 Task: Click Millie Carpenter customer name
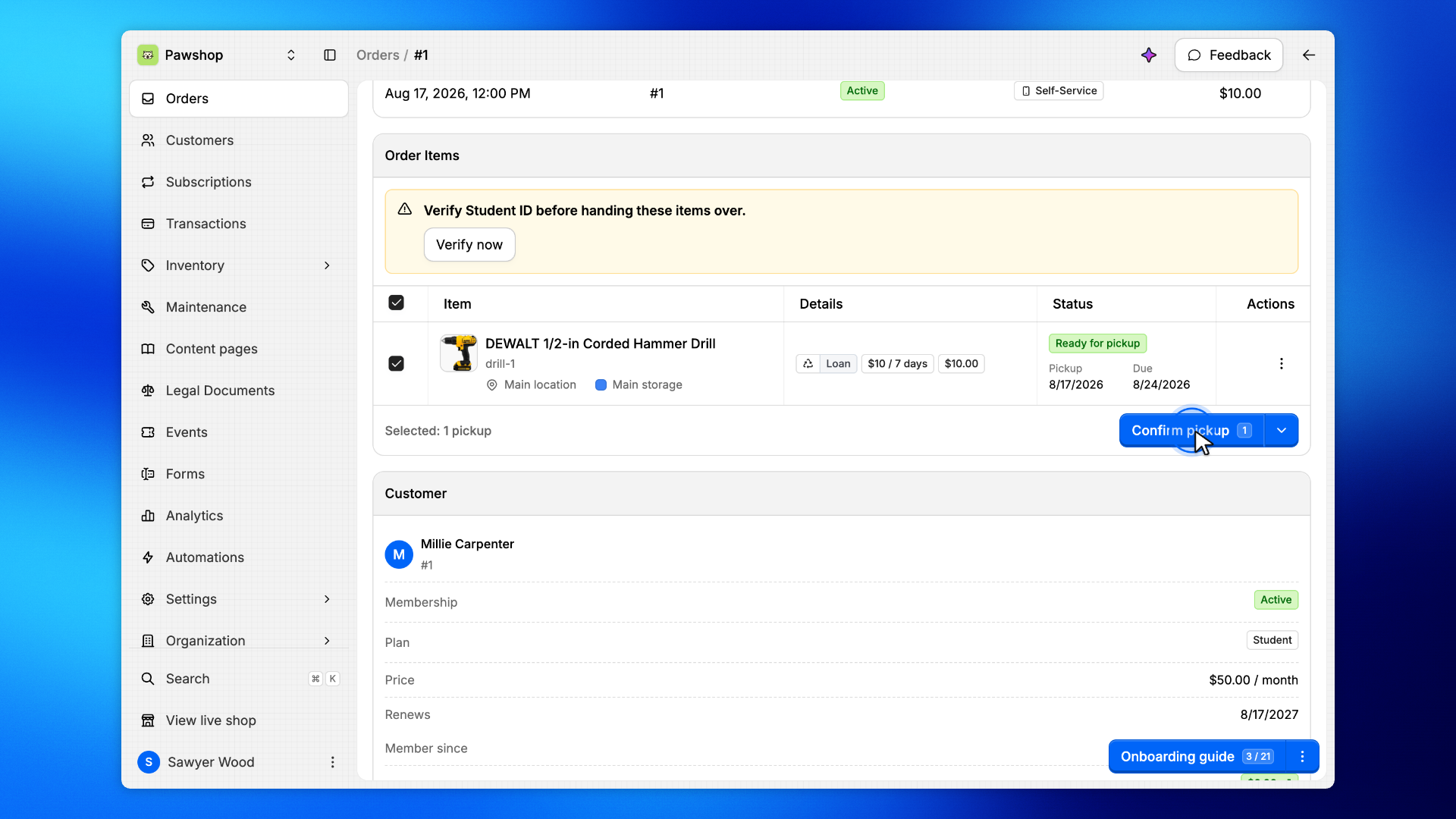click(467, 544)
